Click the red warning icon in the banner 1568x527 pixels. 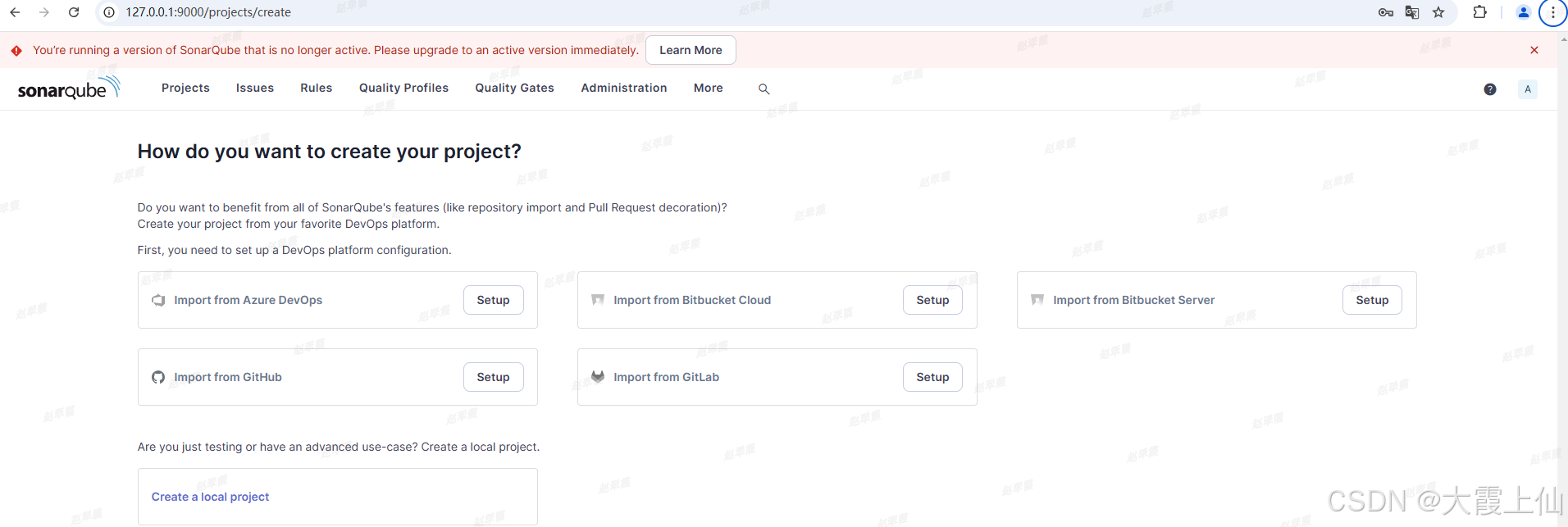(x=16, y=51)
